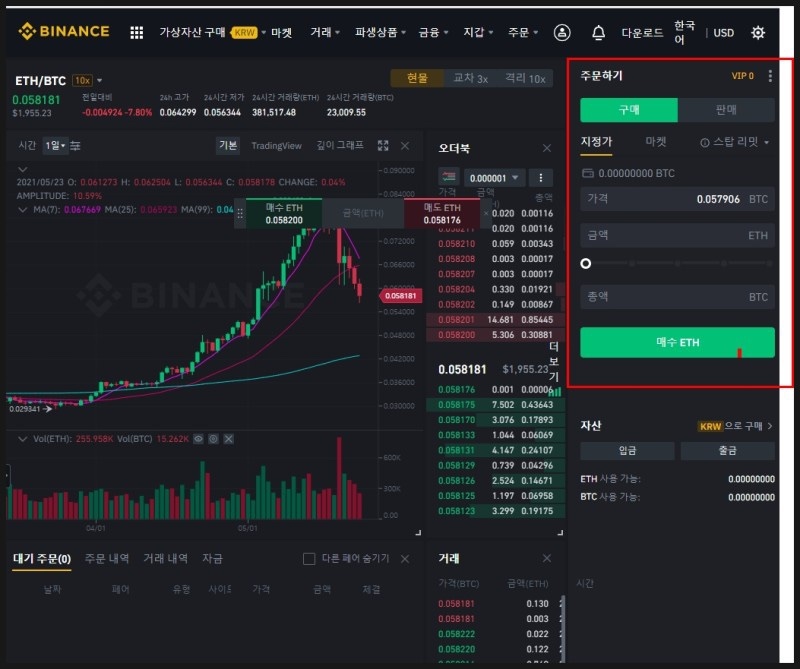Select the Limit (지정가) order tab
800x669 pixels.
click(596, 142)
